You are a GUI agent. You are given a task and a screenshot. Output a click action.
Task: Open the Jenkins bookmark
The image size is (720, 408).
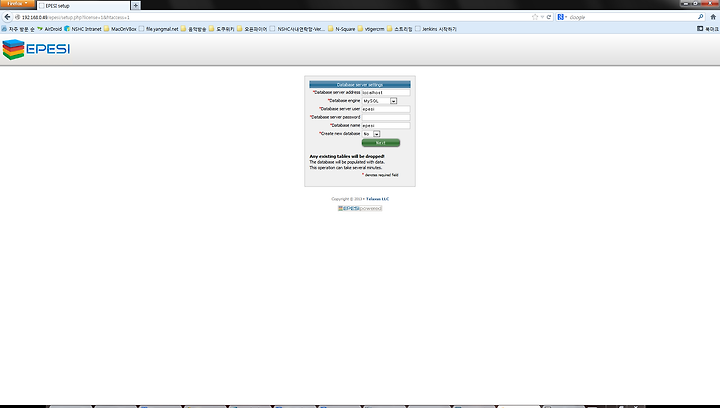point(436,28)
